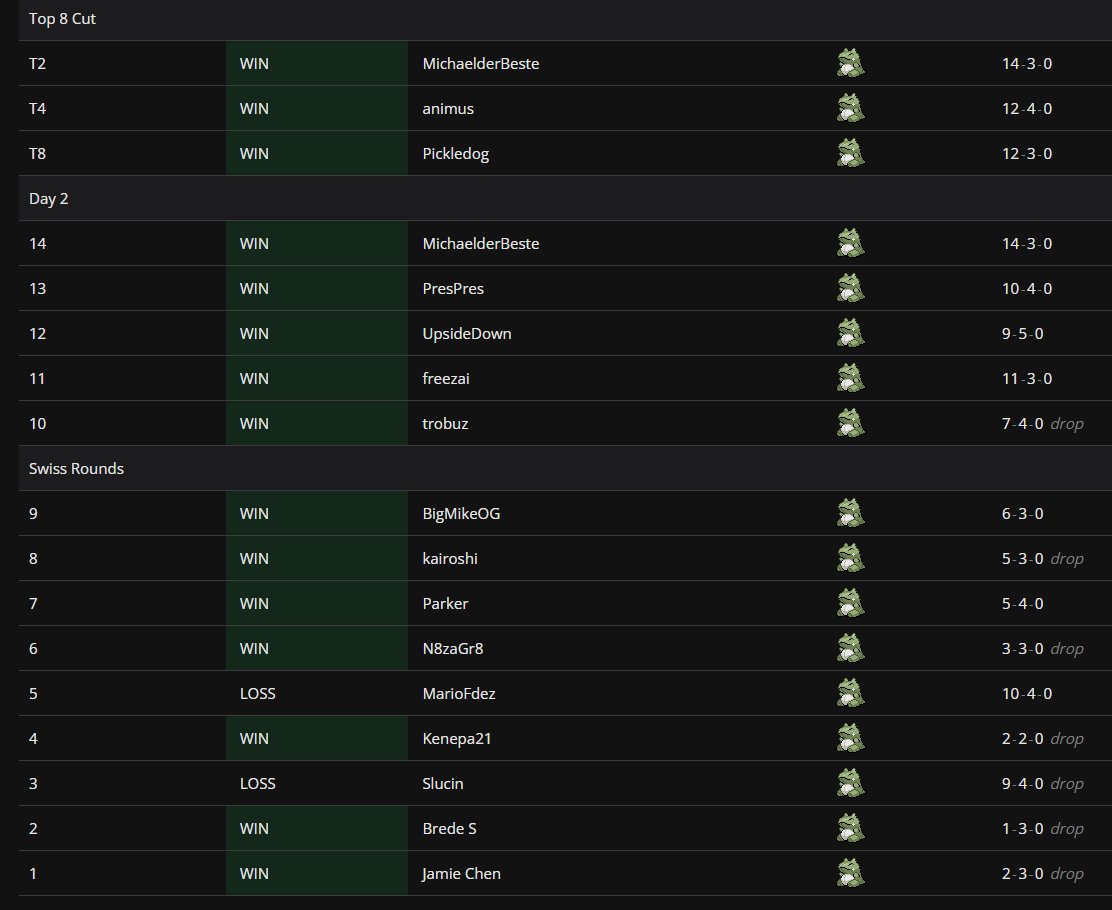Click the deck icon in the Brede S row

click(850, 828)
